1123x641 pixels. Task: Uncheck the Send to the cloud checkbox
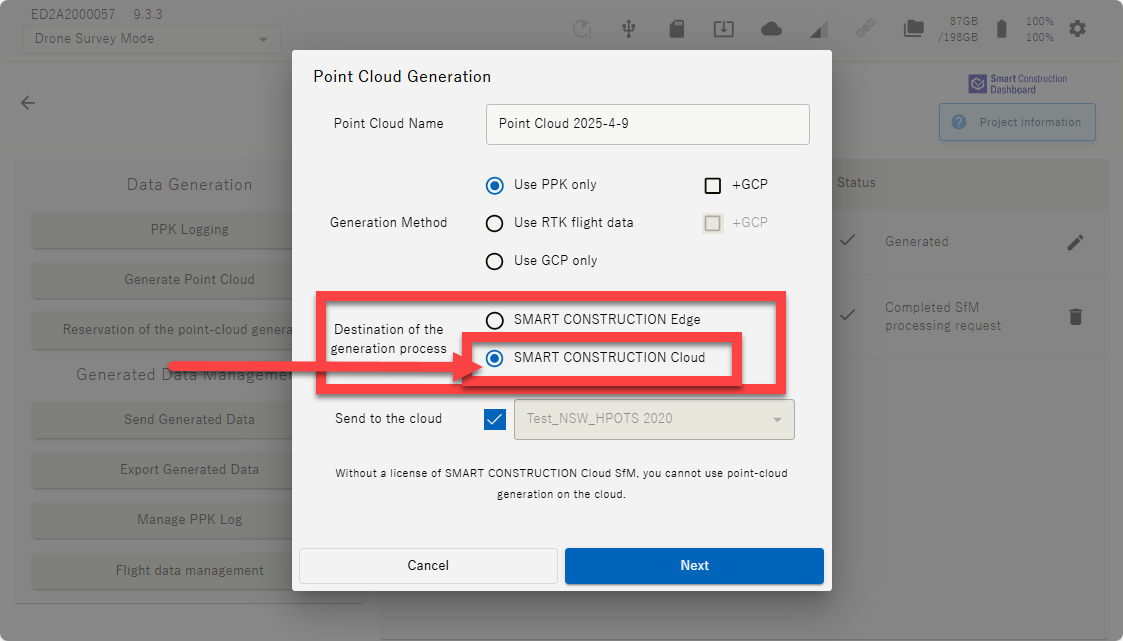(495, 419)
